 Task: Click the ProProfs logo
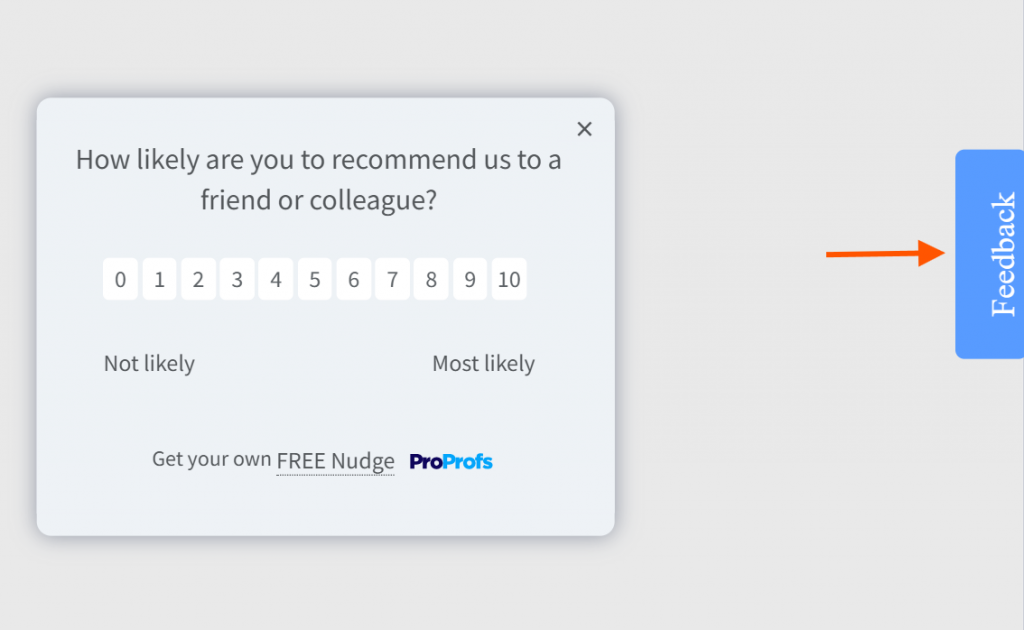coord(450,461)
